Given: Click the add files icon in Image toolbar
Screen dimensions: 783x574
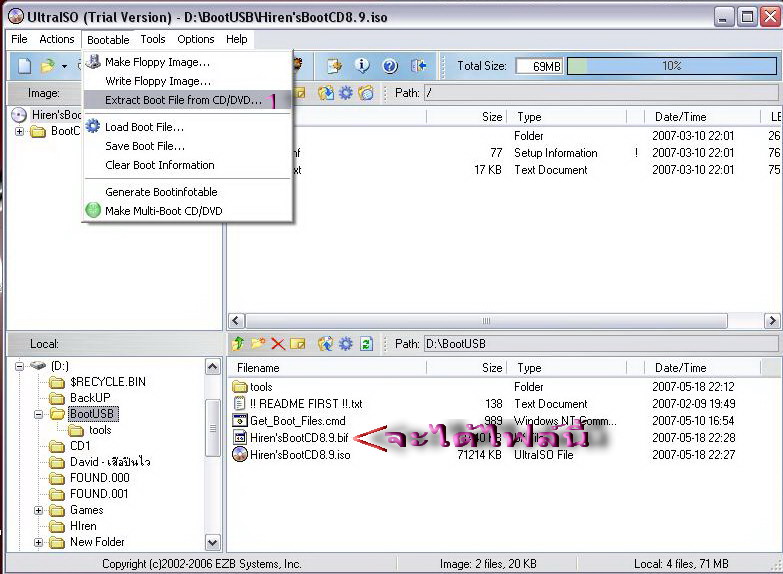Looking at the screenshot, I should [x=326, y=93].
